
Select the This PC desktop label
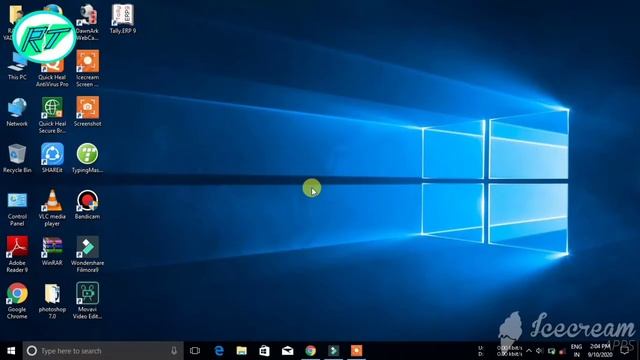tap(17, 77)
